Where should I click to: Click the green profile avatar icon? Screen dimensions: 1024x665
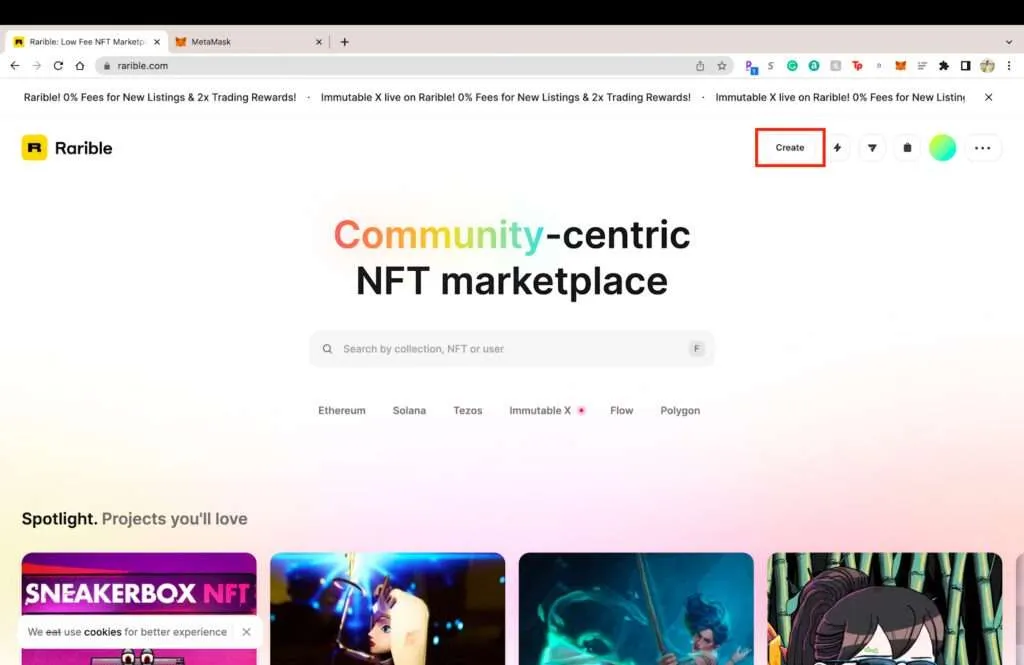(941, 147)
